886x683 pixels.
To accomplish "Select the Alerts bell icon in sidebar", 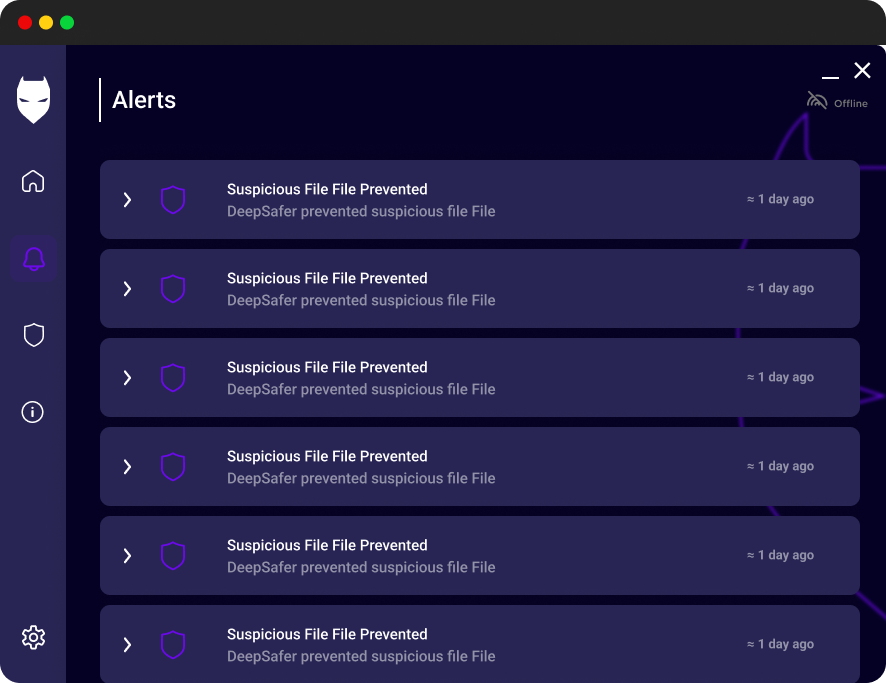I will pos(33,259).
